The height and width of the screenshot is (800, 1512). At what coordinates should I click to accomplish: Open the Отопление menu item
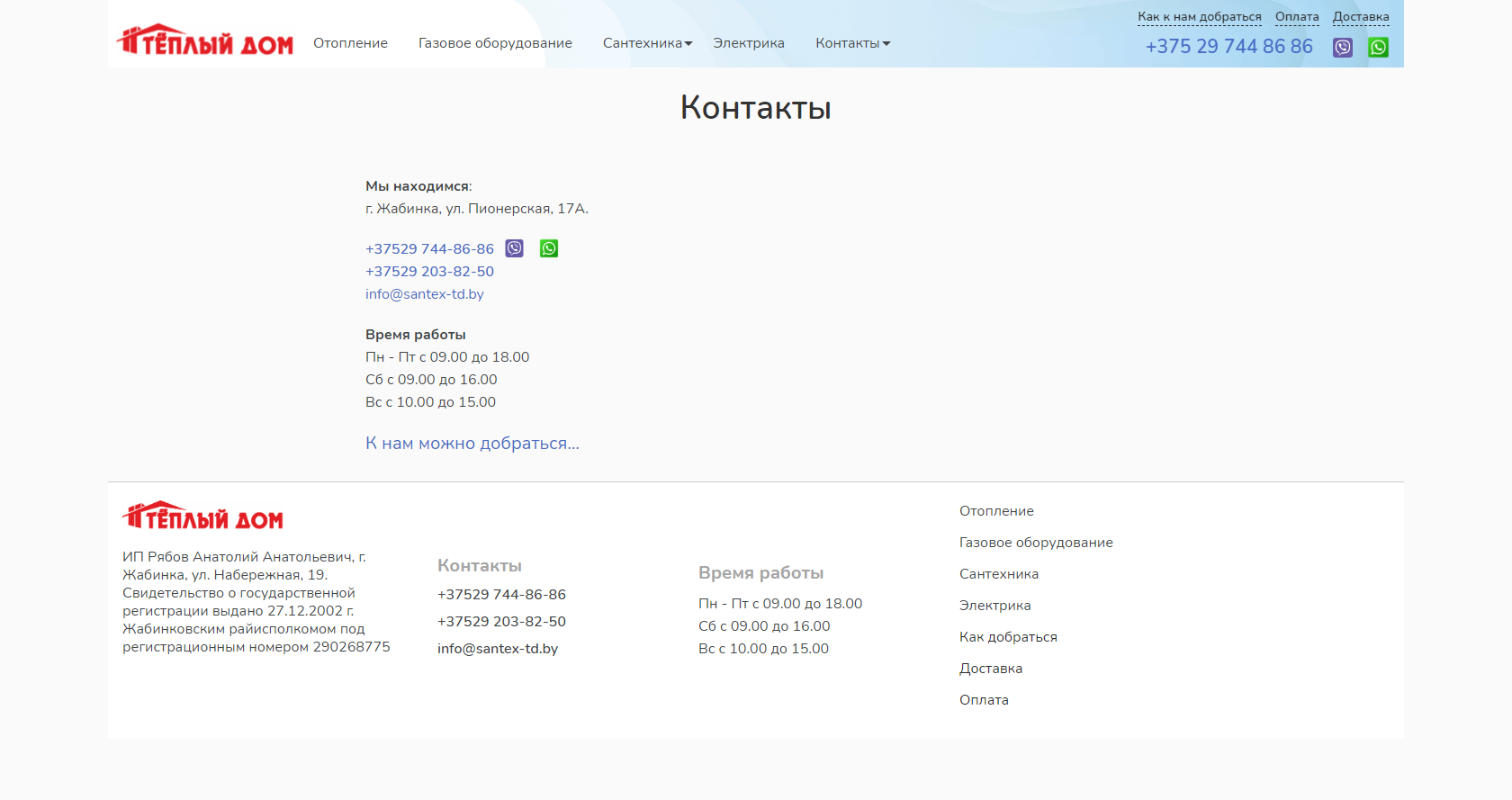point(350,43)
